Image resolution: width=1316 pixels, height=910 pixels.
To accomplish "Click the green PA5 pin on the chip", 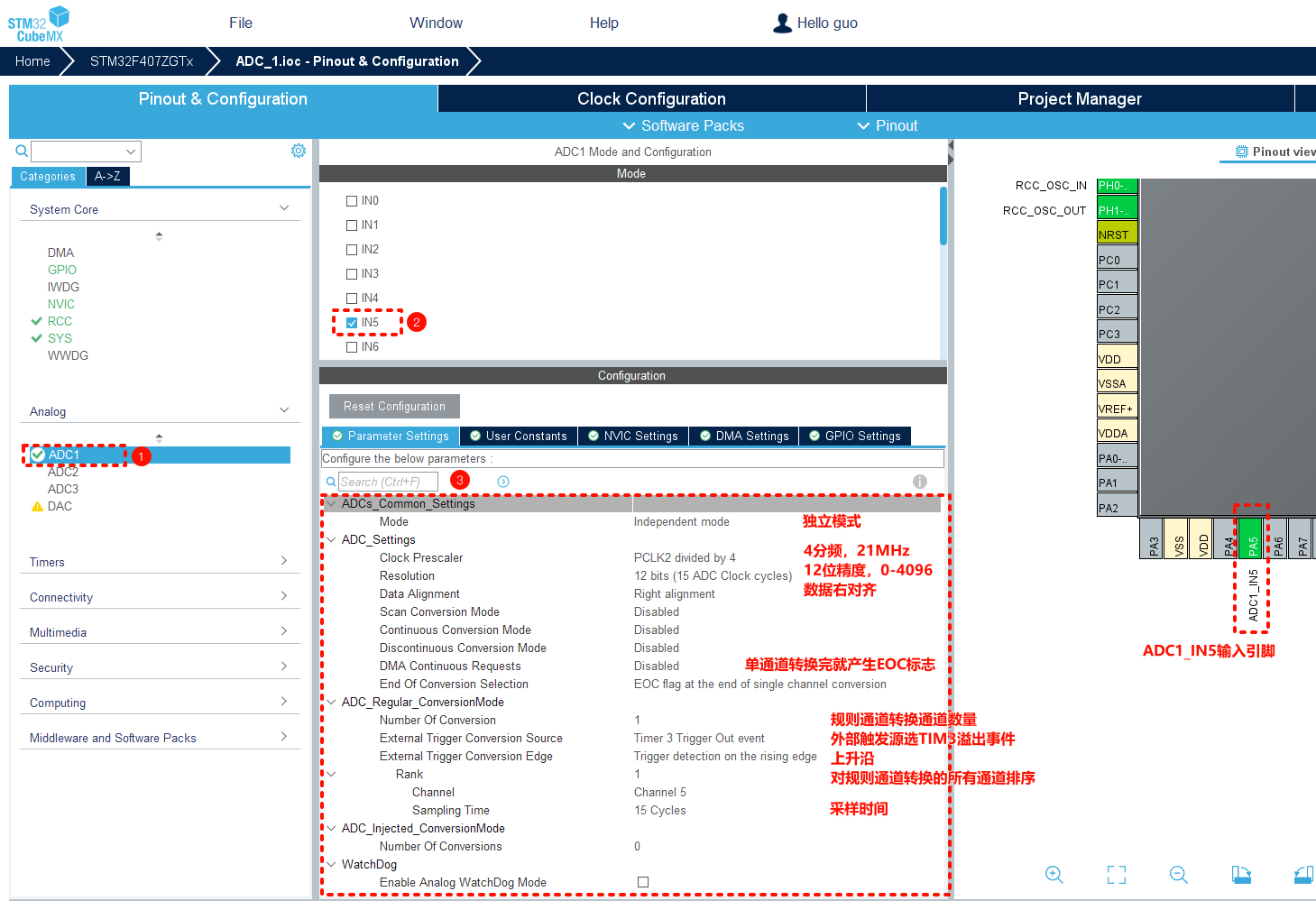I will [x=1250, y=538].
